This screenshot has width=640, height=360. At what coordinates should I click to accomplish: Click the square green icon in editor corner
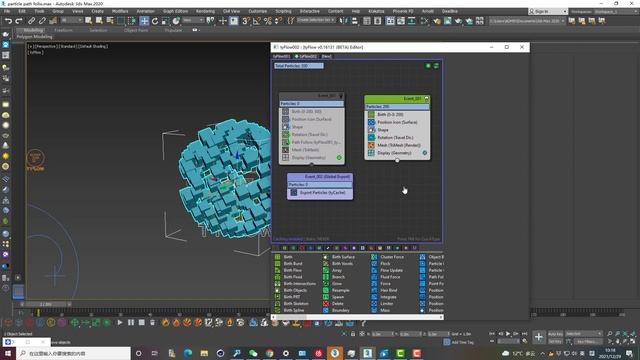pos(428,66)
